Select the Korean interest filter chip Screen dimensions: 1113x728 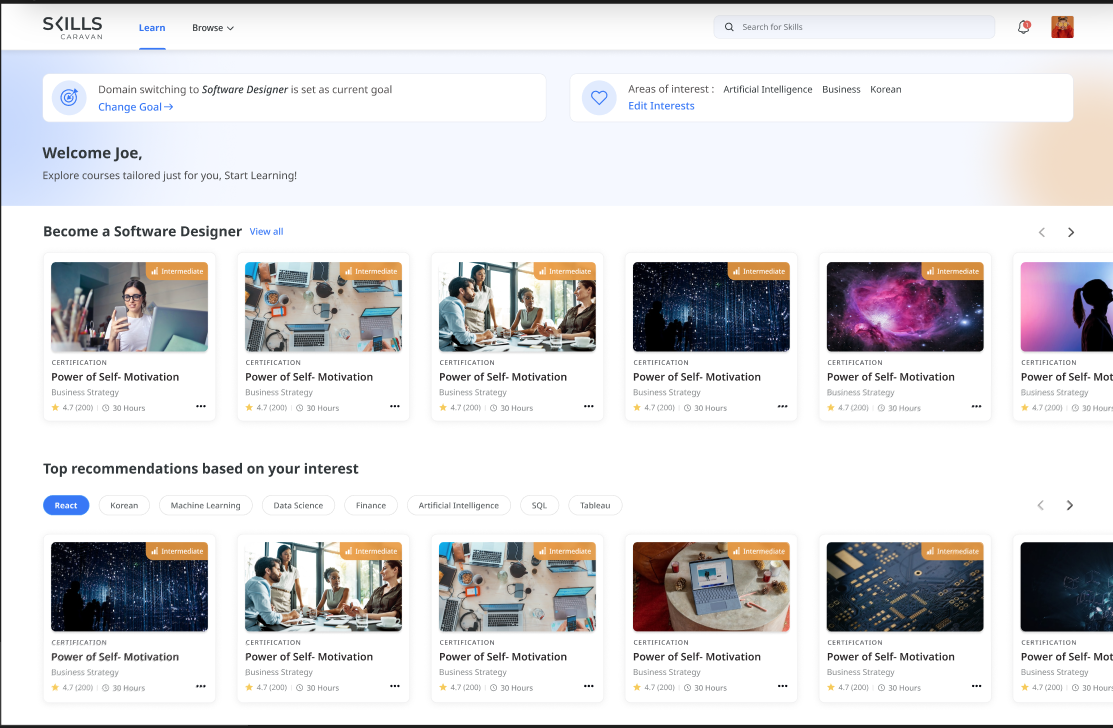coord(124,505)
